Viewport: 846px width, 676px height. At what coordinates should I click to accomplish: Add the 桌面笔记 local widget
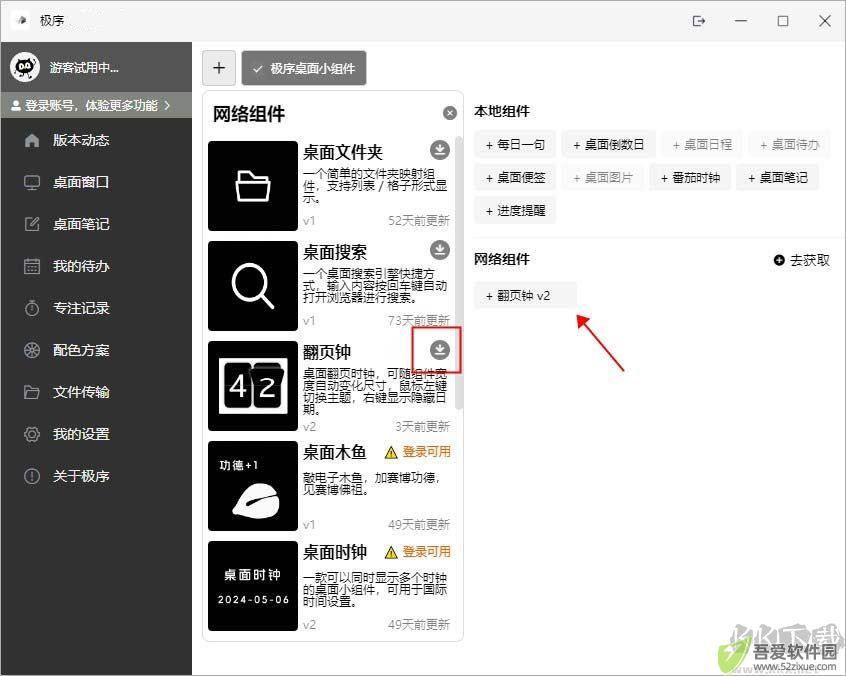click(x=777, y=177)
